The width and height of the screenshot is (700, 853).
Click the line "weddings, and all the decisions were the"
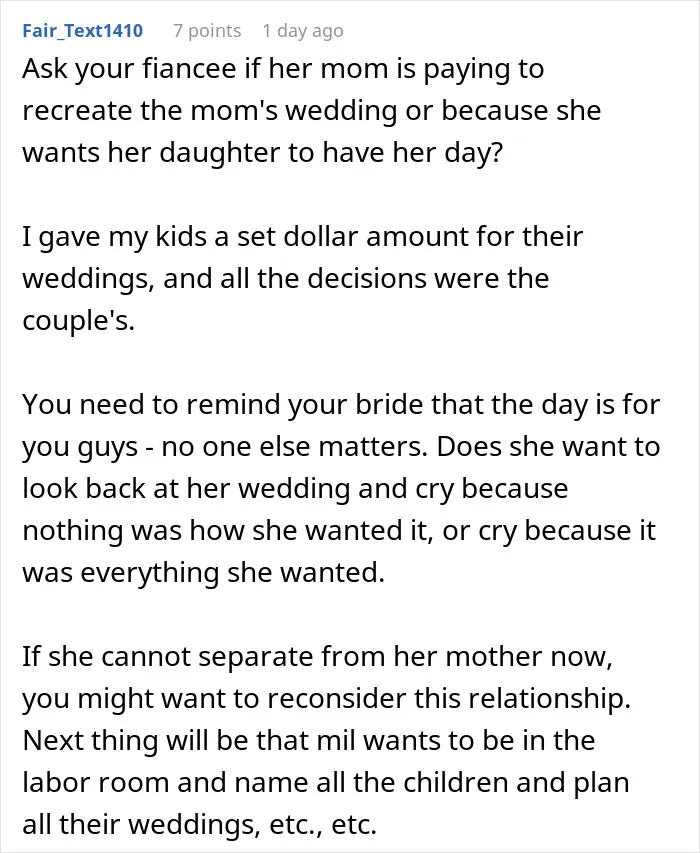coord(286,279)
